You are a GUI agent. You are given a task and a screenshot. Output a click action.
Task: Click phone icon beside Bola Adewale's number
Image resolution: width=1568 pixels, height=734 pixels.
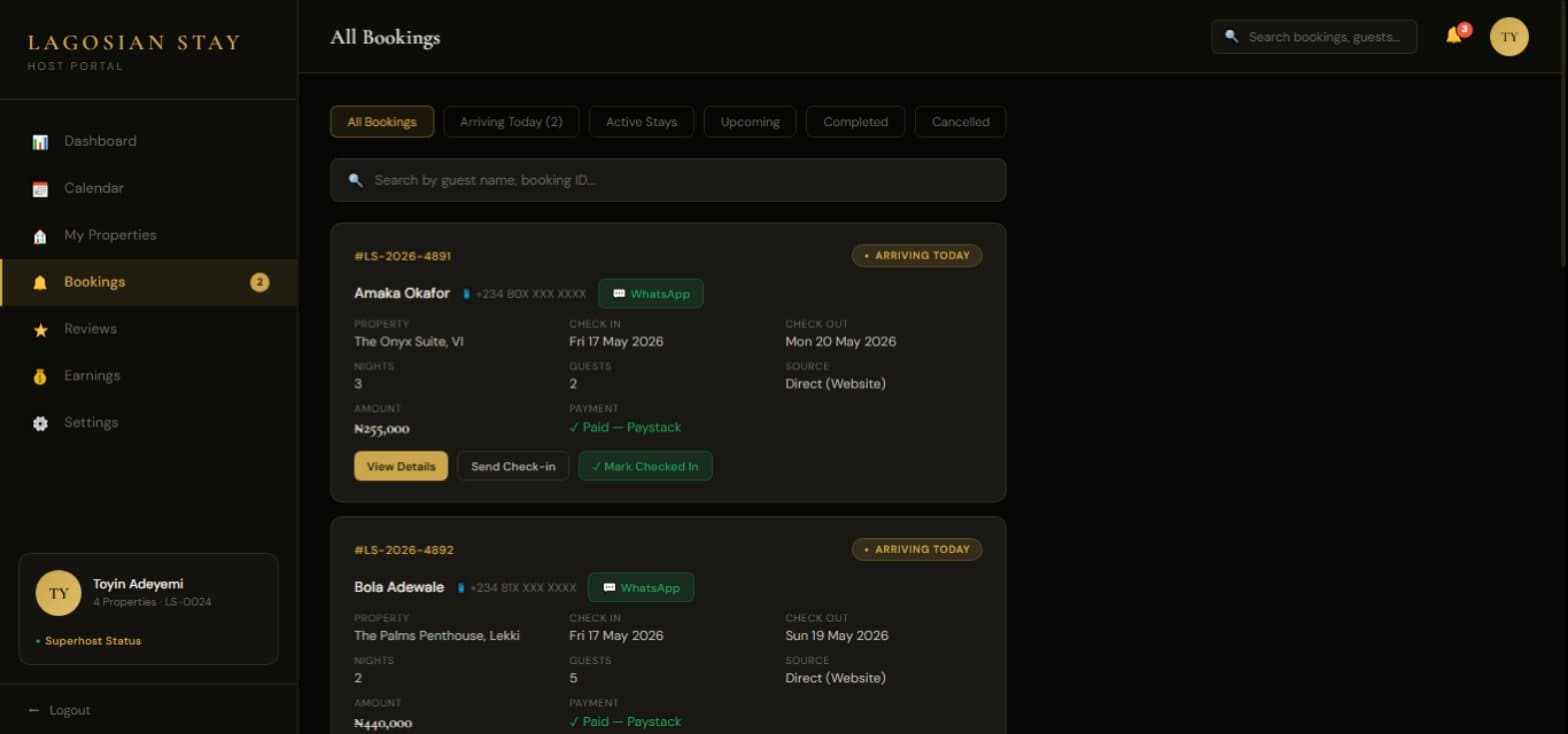[x=460, y=588]
